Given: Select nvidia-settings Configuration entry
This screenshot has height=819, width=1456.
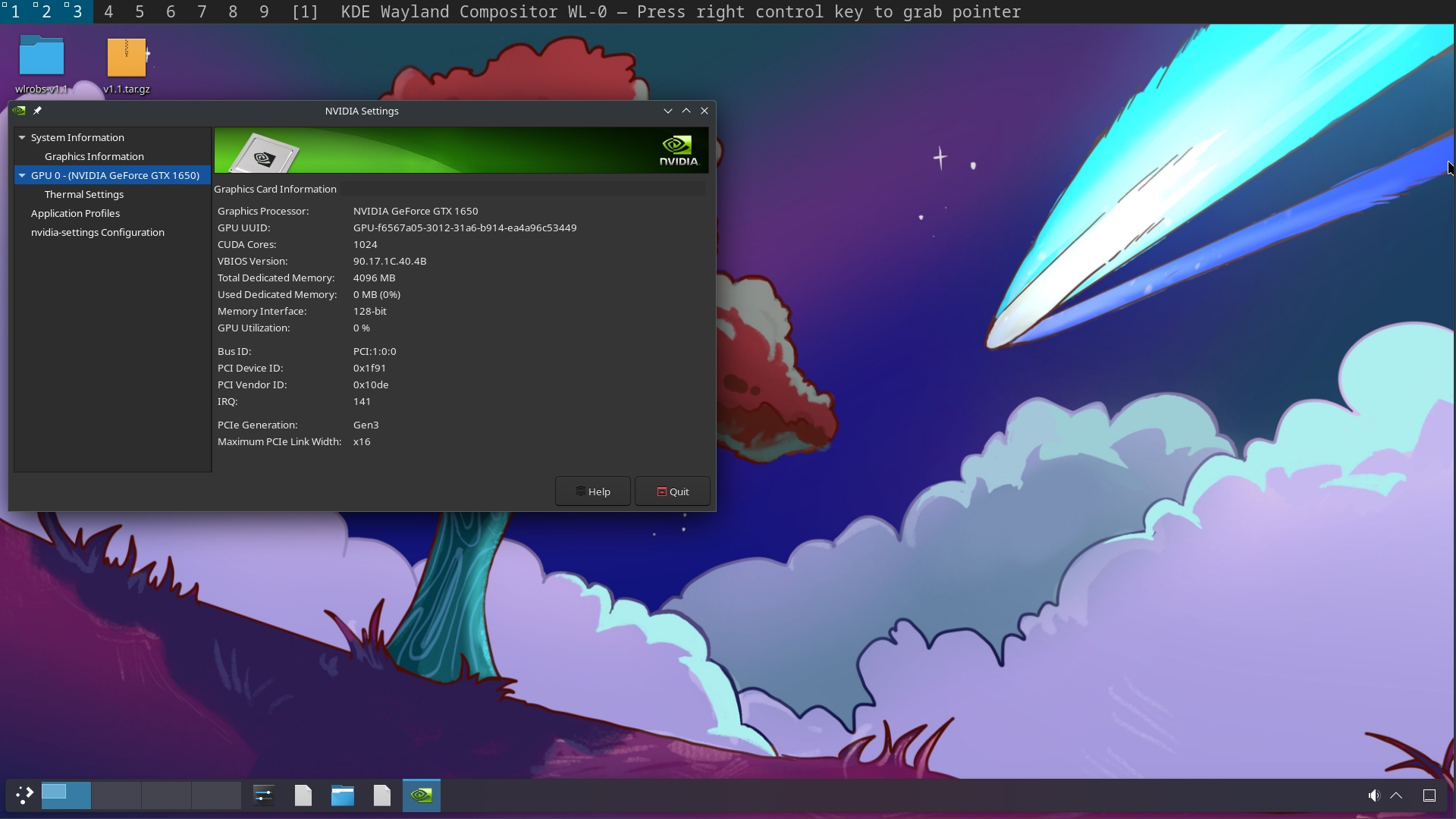Looking at the screenshot, I should pos(97,232).
